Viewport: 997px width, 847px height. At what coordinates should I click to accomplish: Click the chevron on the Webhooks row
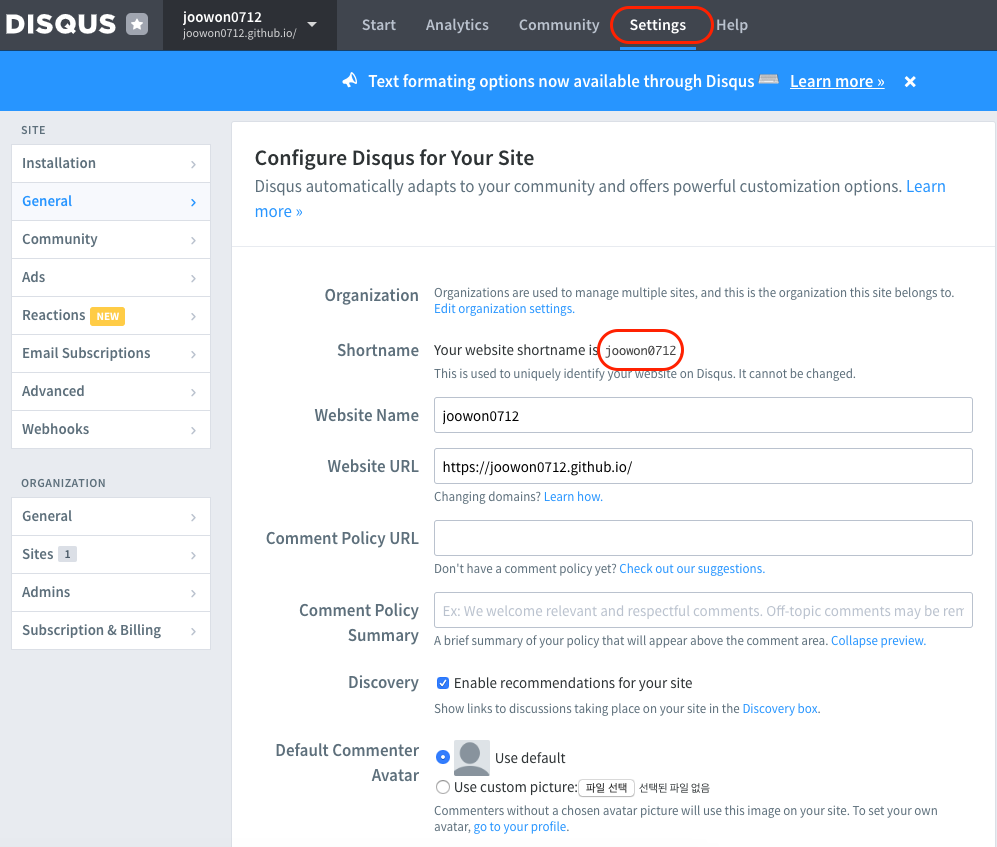coord(193,430)
